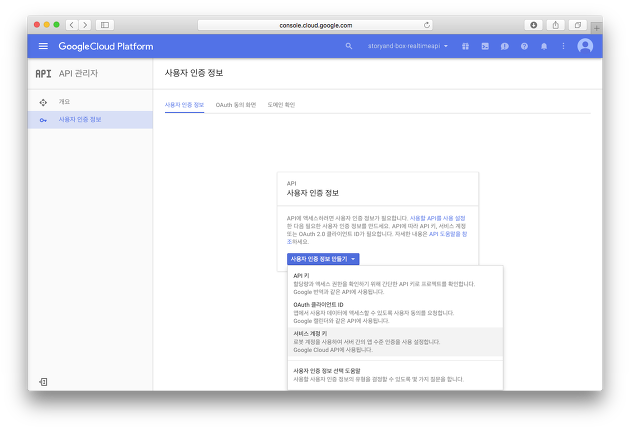630x430 pixels.
Task: Click 사용자 인증 정보 만들기 dropdown button
Action: point(323,259)
